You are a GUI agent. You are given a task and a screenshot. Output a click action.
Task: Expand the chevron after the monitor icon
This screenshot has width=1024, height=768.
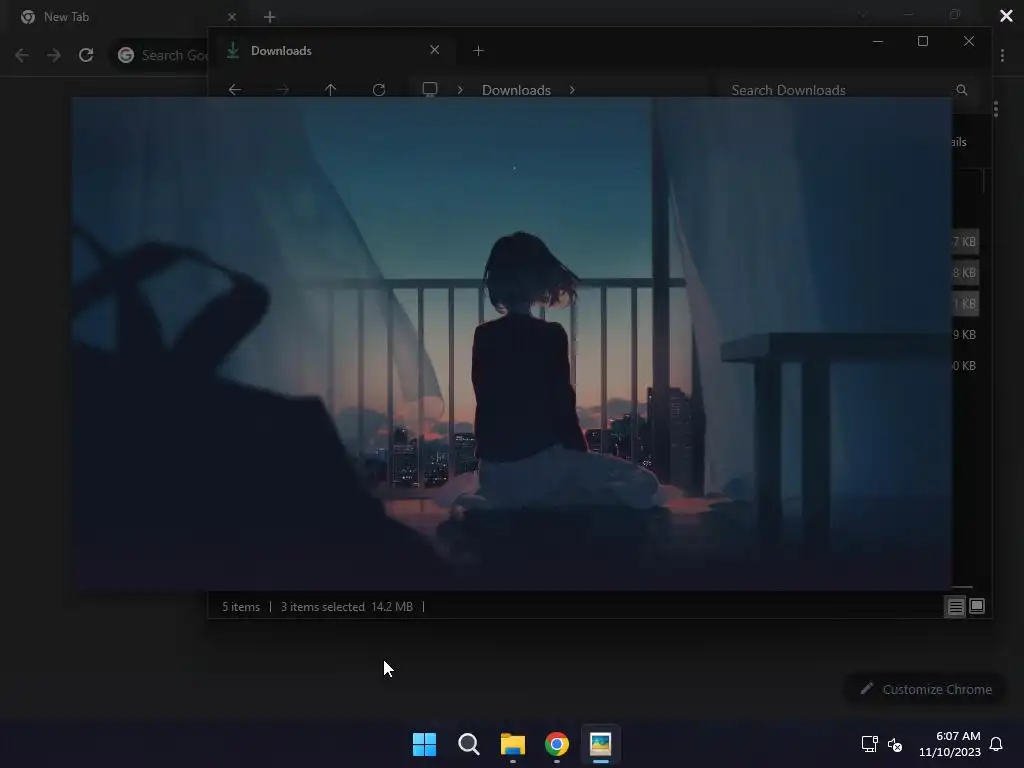pyautogui.click(x=460, y=90)
